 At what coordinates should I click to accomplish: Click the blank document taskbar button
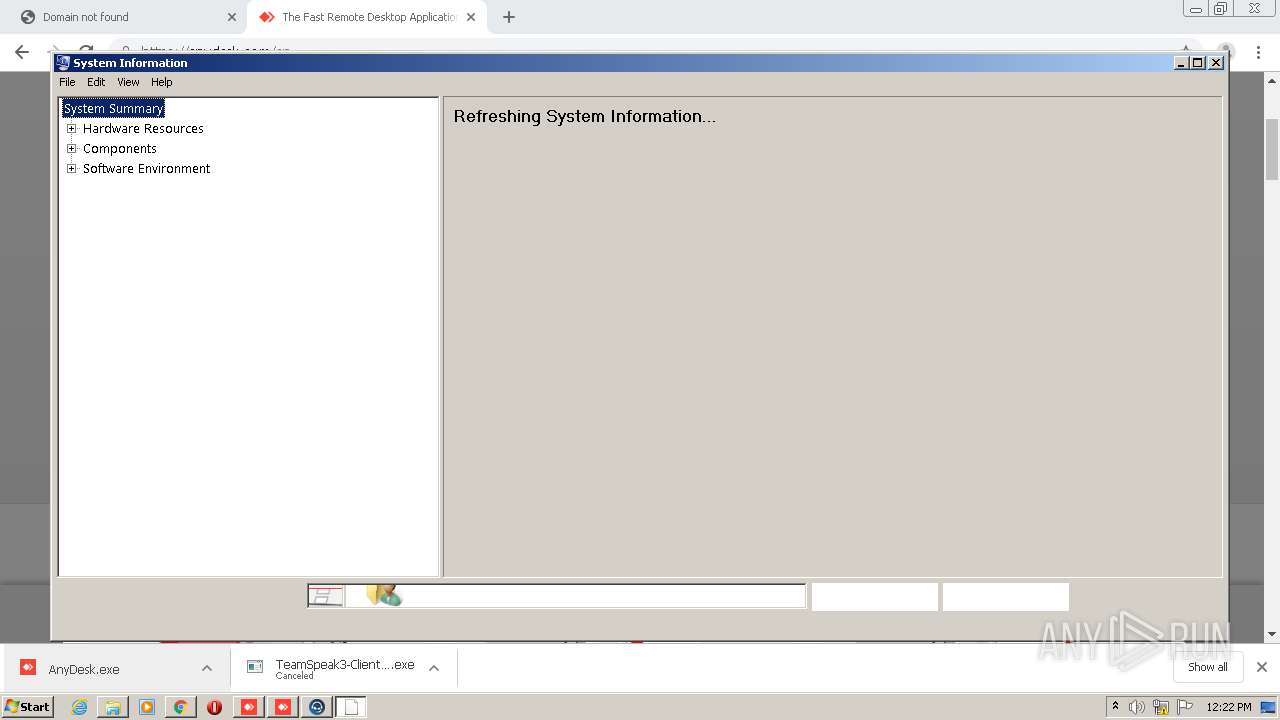point(351,707)
